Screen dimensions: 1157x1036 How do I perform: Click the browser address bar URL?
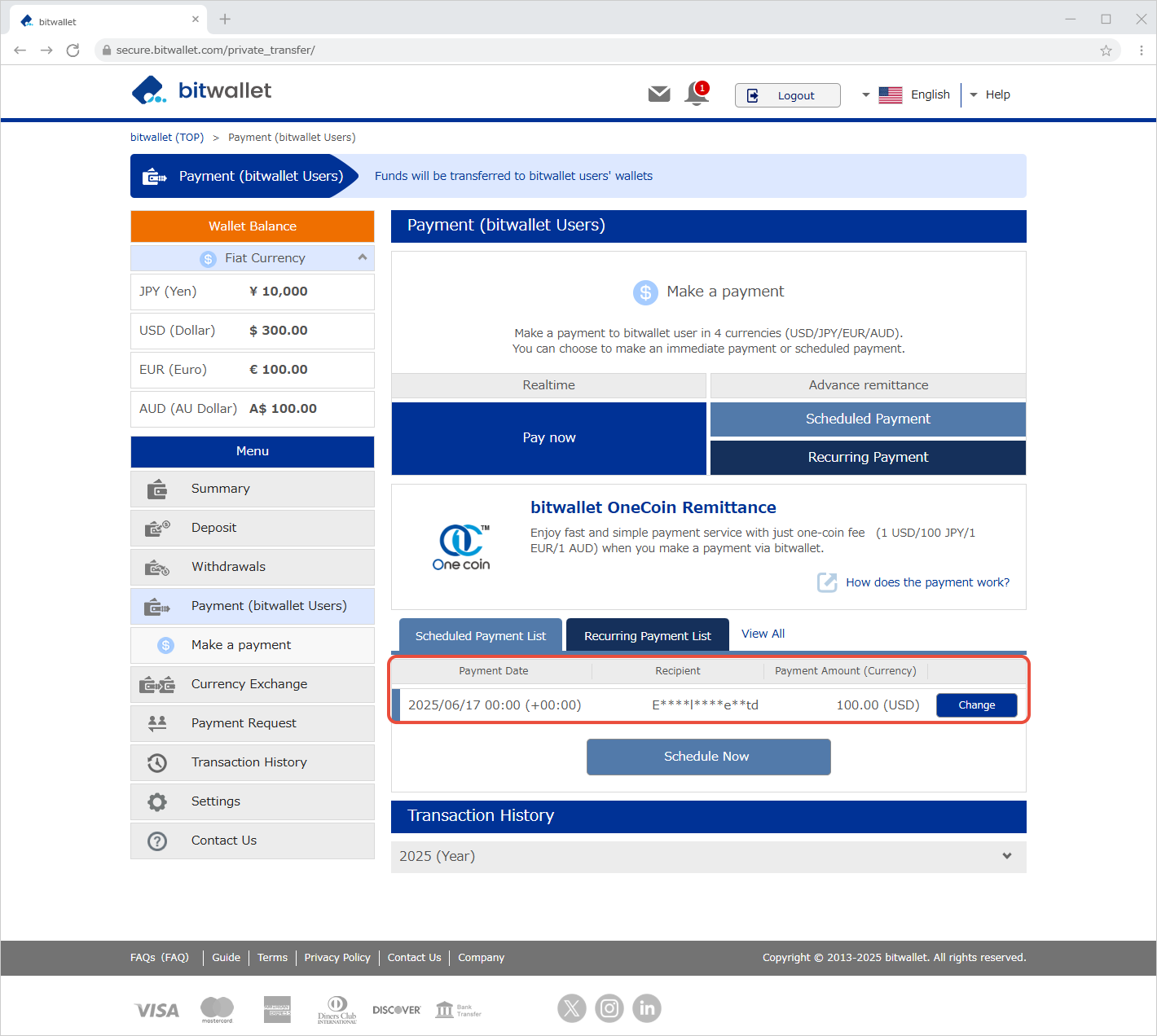click(215, 50)
